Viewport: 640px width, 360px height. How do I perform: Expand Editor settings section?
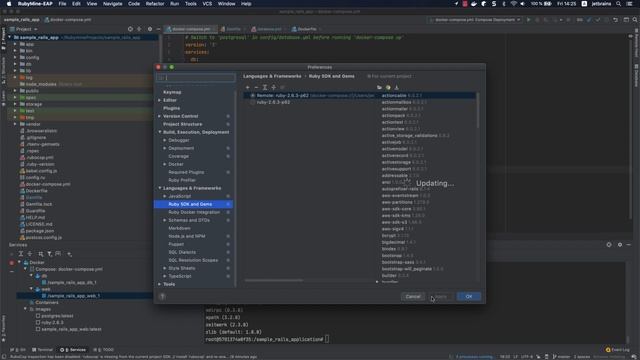pos(160,100)
